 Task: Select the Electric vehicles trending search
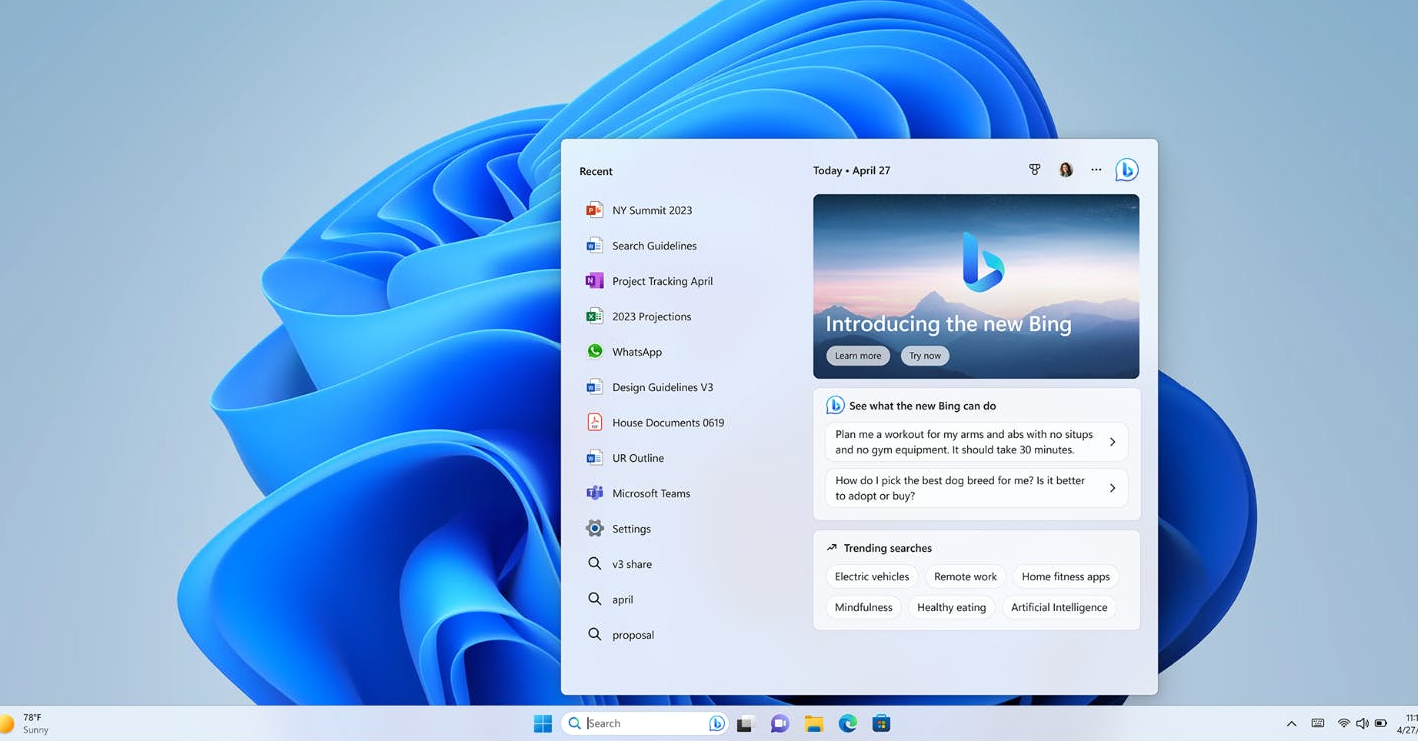(x=872, y=577)
